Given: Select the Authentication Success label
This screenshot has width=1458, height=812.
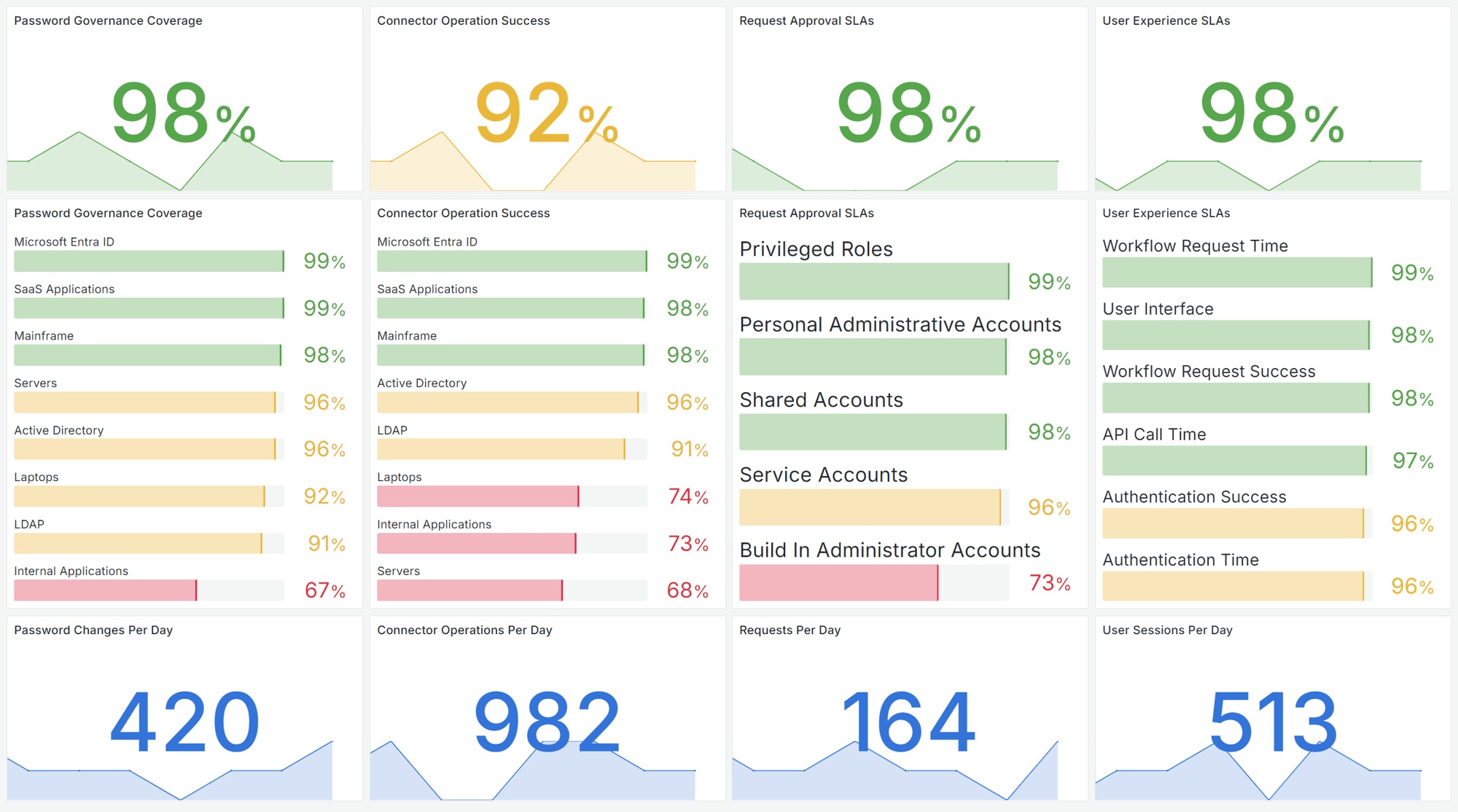Looking at the screenshot, I should point(1194,497).
